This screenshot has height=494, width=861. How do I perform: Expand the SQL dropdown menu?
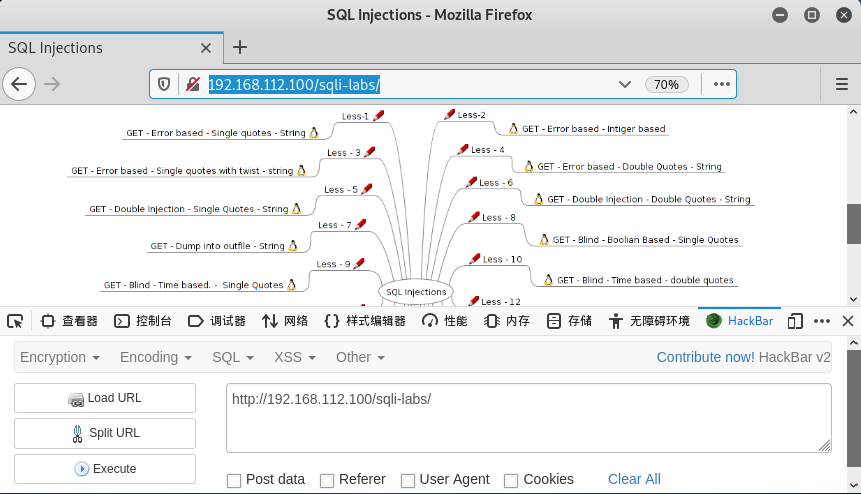pos(233,357)
